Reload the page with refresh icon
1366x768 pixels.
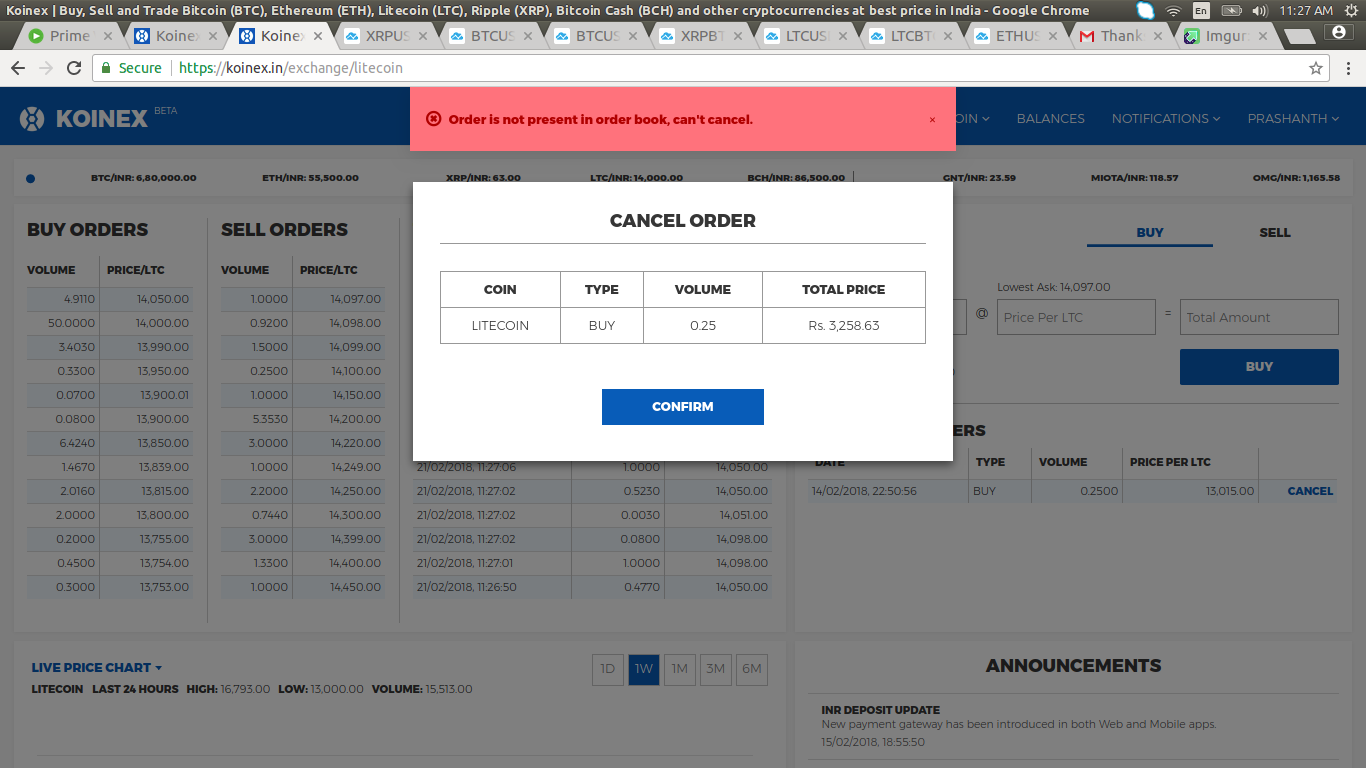pyautogui.click(x=74, y=68)
